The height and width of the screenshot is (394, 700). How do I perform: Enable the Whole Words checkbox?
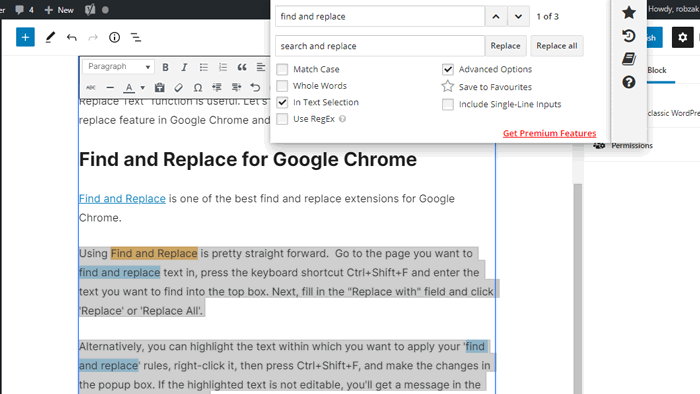[282, 86]
